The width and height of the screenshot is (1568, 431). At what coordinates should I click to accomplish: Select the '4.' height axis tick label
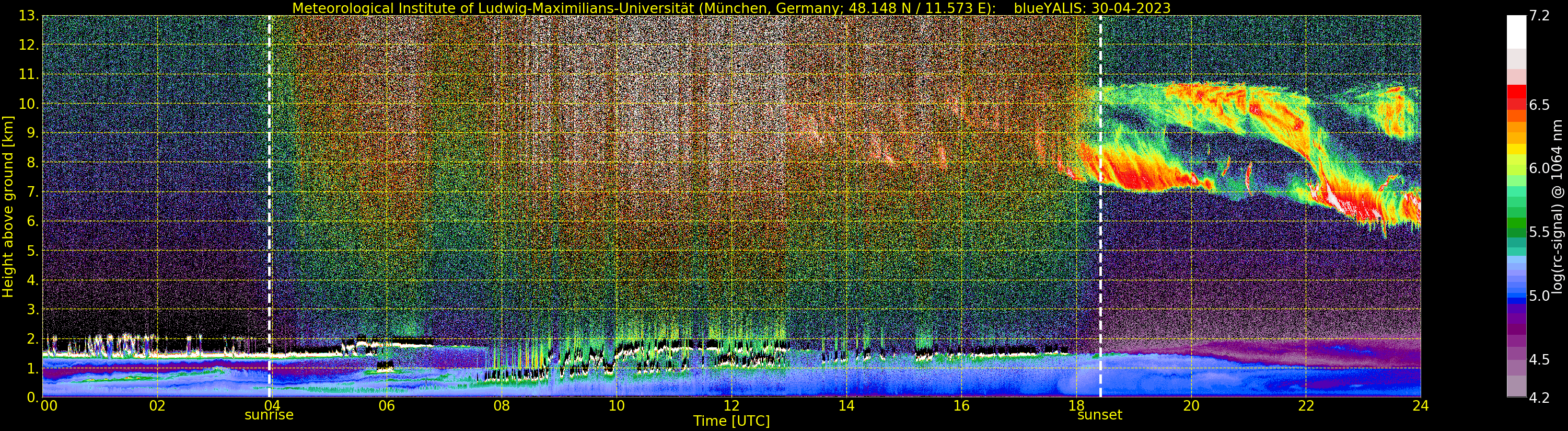[33, 280]
